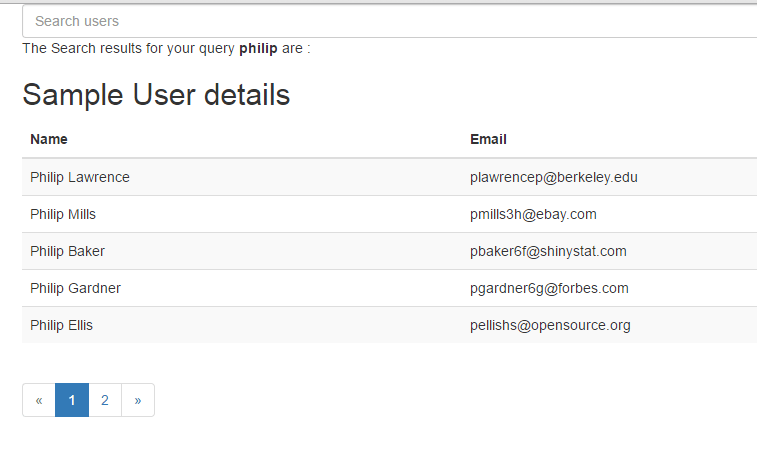Click email pbaker6f@shinystat.com

tap(548, 251)
